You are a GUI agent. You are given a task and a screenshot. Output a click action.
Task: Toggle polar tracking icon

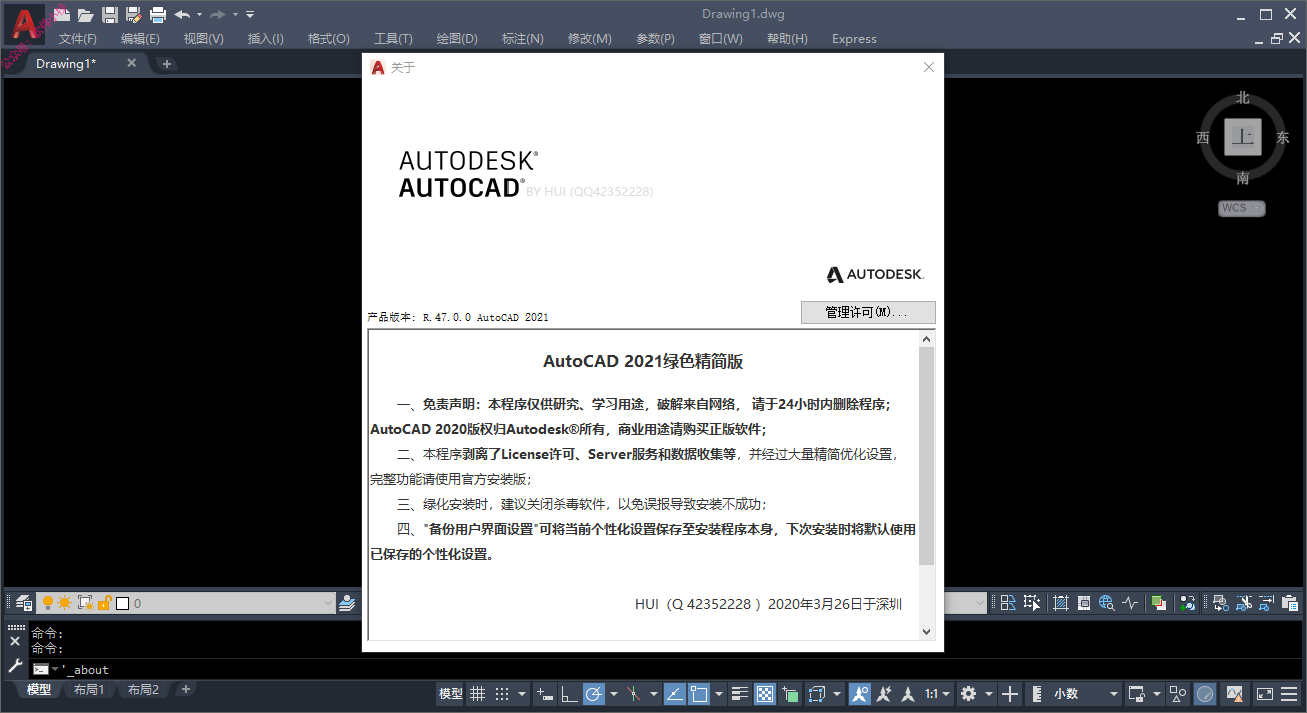pos(594,693)
